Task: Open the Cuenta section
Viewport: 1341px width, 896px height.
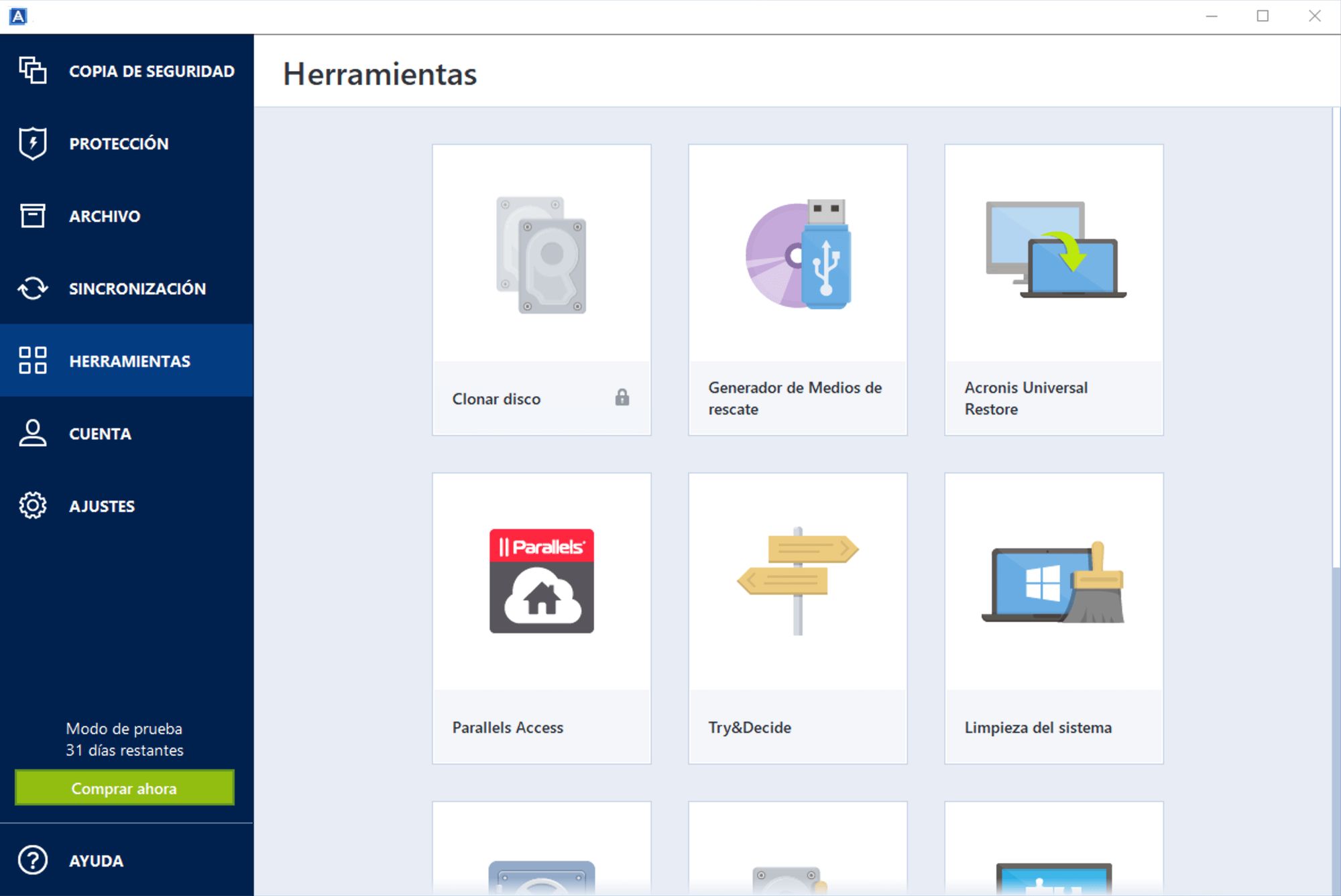Action: pyautogui.click(x=100, y=434)
